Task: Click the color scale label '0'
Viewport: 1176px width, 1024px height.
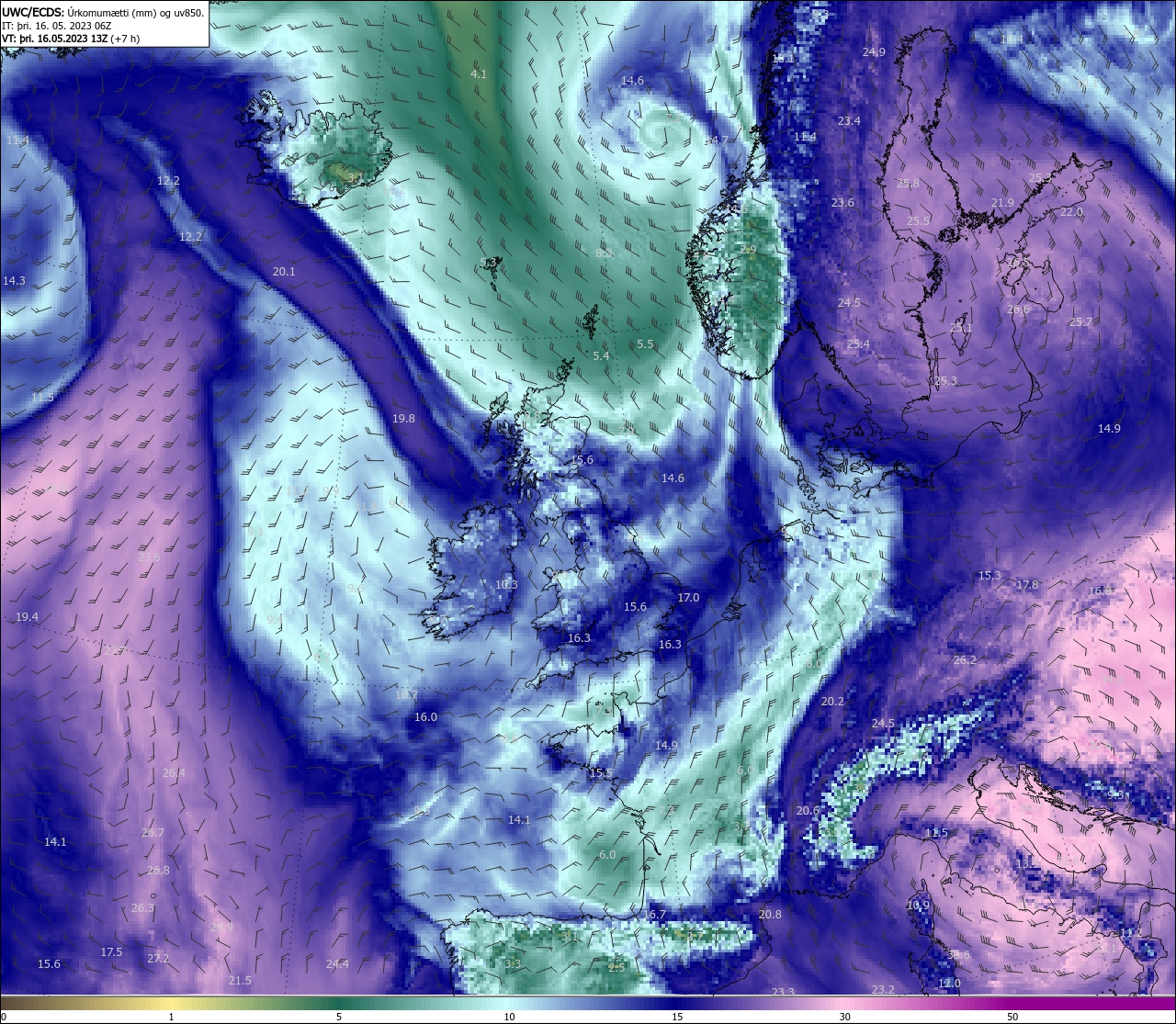Action: click(x=3, y=1017)
